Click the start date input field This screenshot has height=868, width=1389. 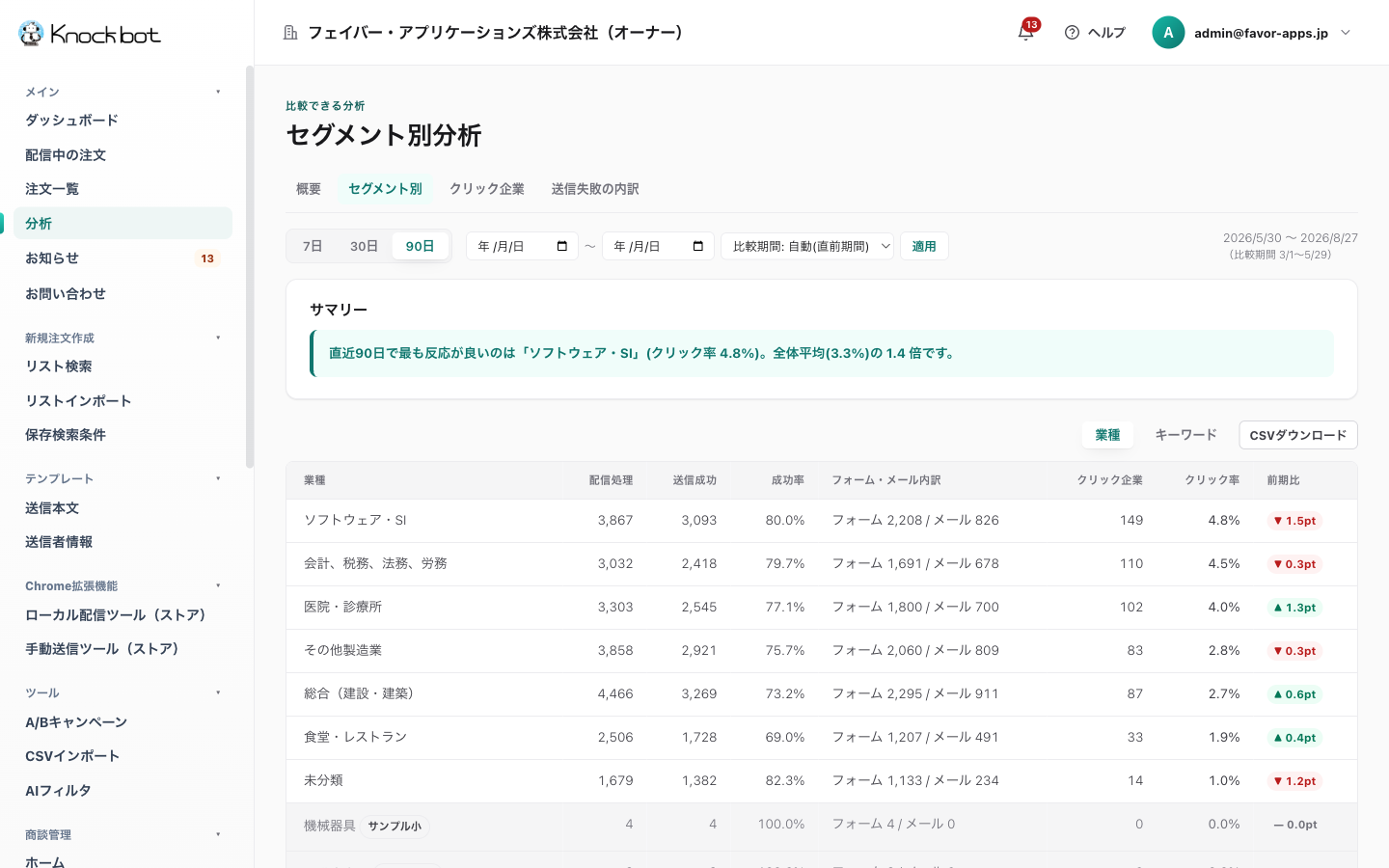tap(522, 246)
